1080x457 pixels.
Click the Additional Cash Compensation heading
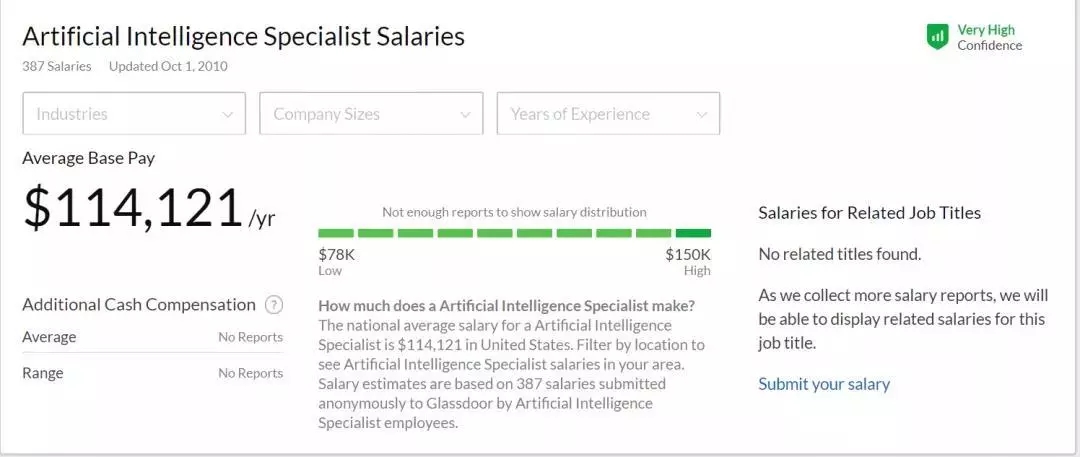click(139, 305)
